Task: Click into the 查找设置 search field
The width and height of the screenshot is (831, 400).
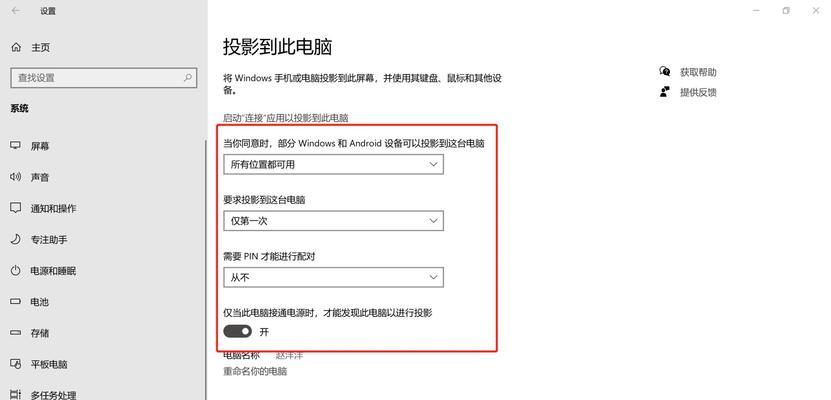Action: pyautogui.click(x=104, y=77)
